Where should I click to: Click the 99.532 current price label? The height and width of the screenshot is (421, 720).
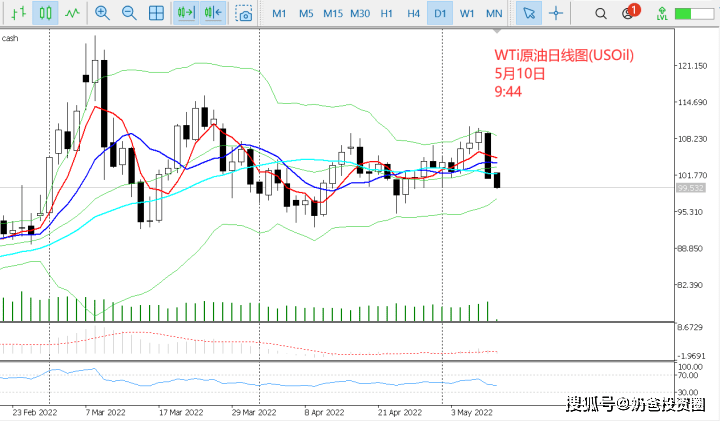[691, 188]
